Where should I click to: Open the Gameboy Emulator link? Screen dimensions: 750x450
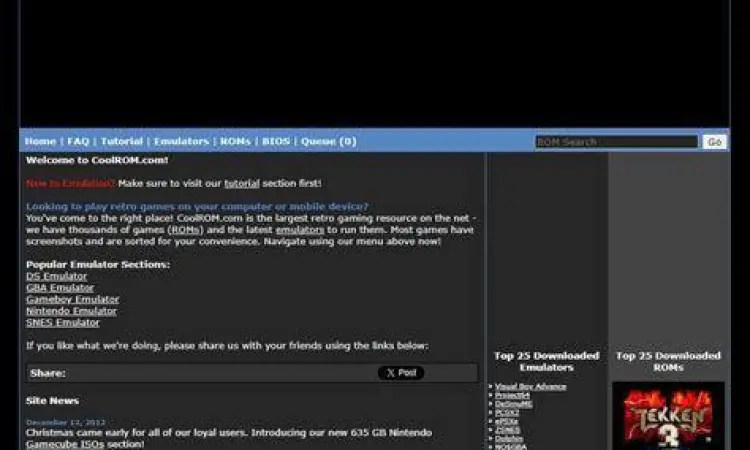coord(72,299)
